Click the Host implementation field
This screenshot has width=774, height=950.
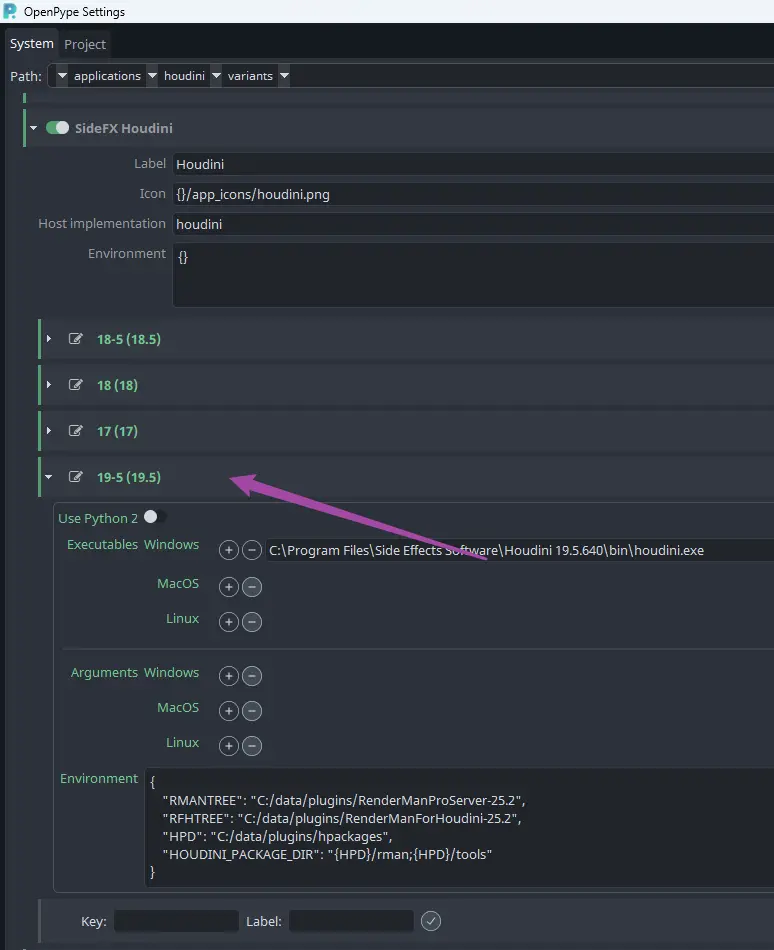click(473, 224)
